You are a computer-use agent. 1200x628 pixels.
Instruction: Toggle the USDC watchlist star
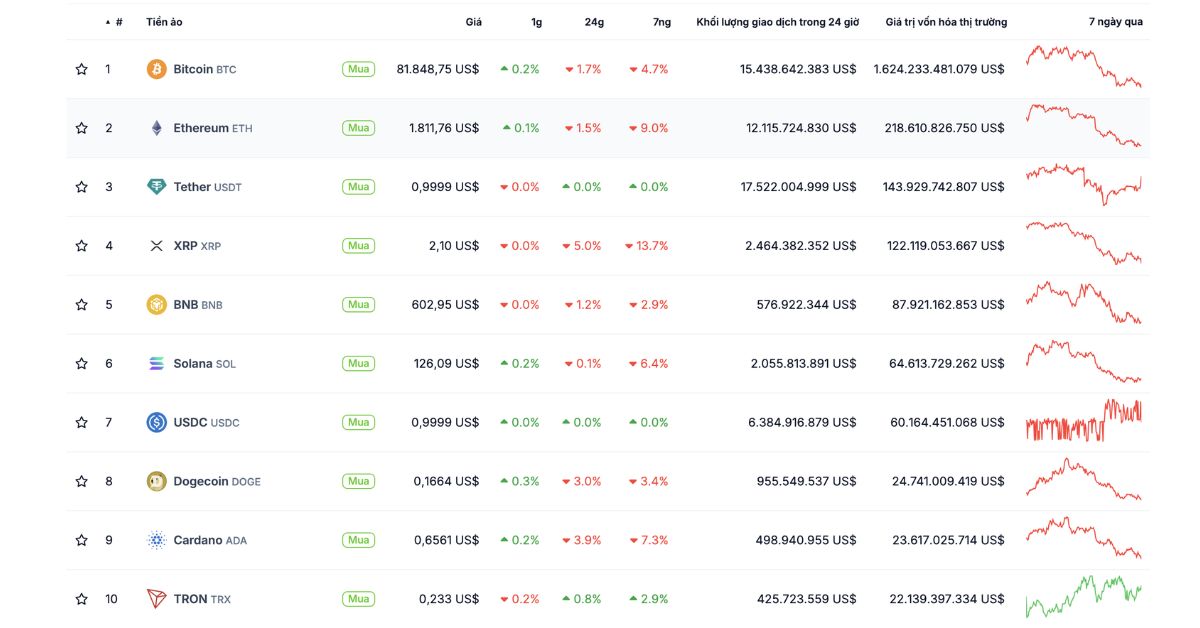[x=82, y=423]
